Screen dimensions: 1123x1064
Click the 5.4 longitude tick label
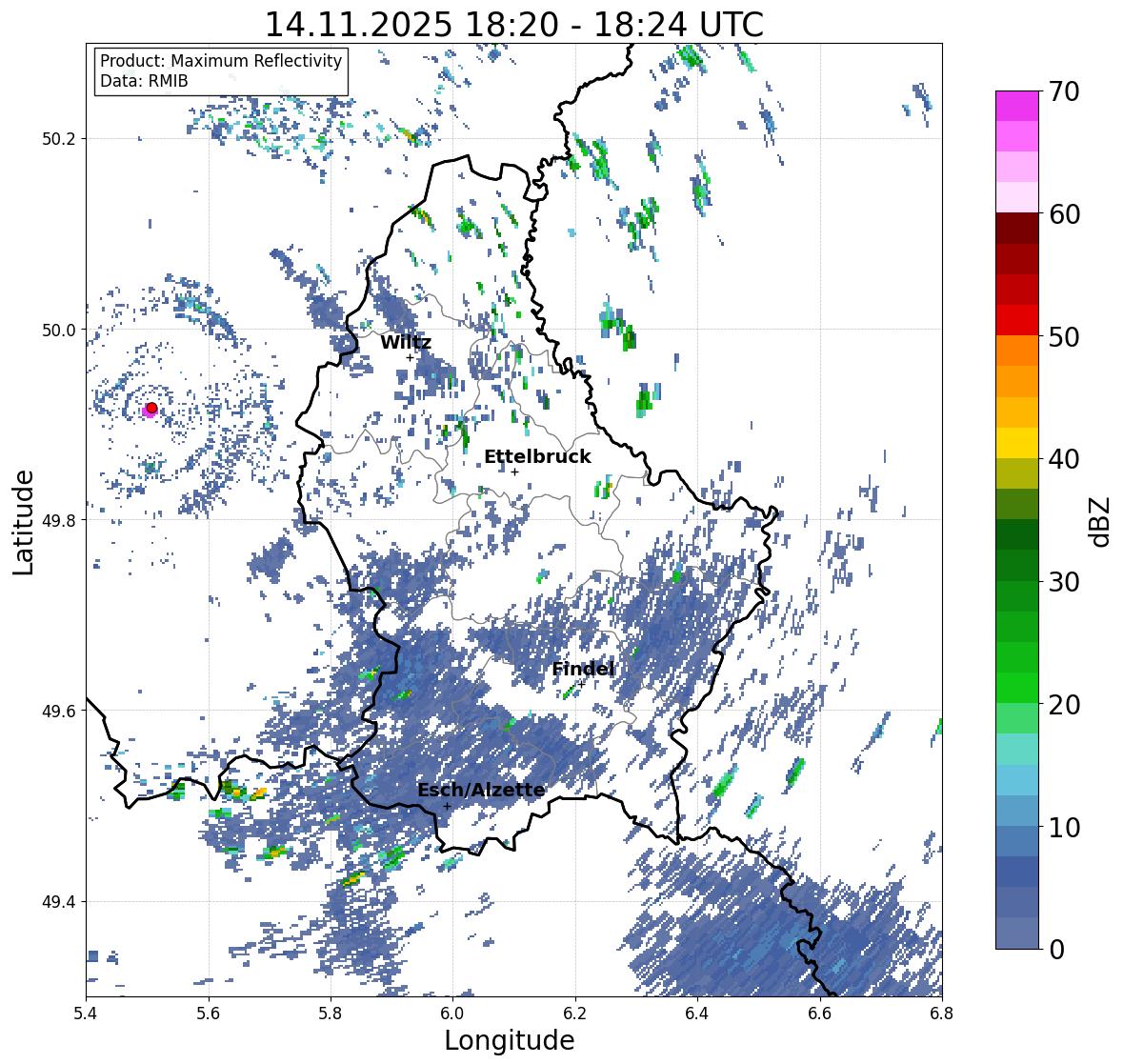pos(86,1014)
